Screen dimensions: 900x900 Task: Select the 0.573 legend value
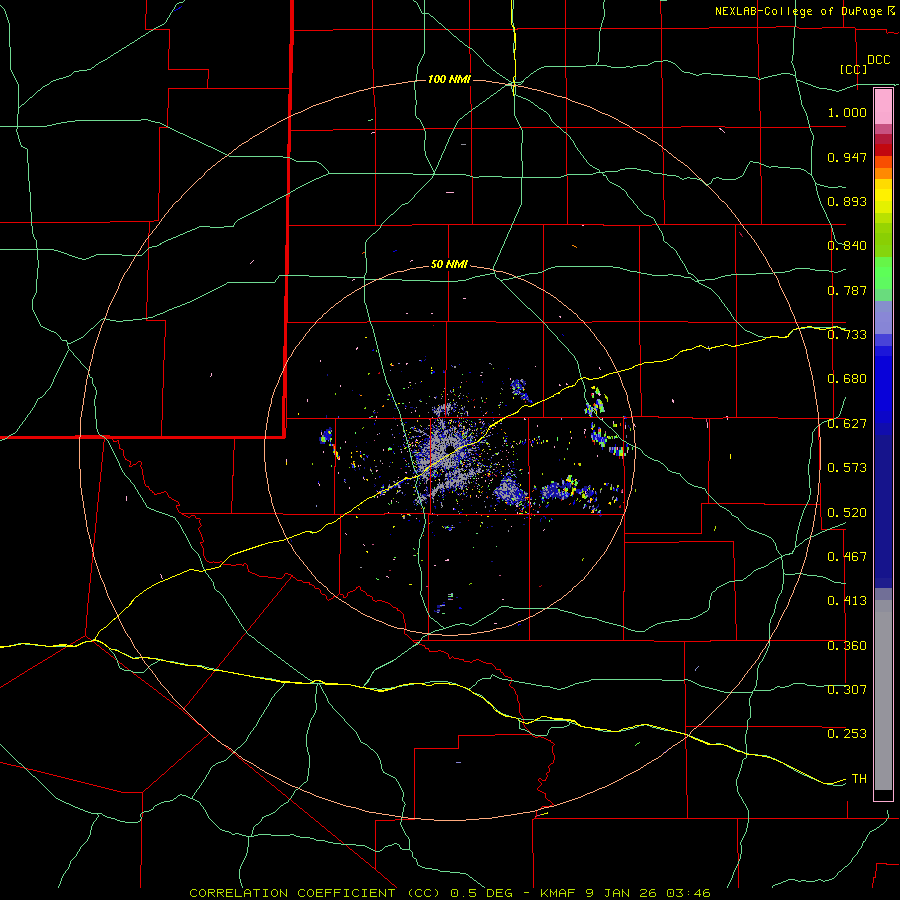[x=847, y=468]
